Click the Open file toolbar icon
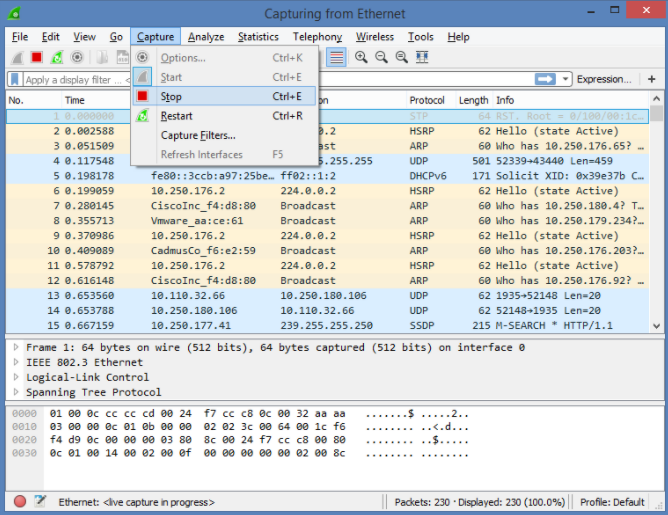 (102, 57)
